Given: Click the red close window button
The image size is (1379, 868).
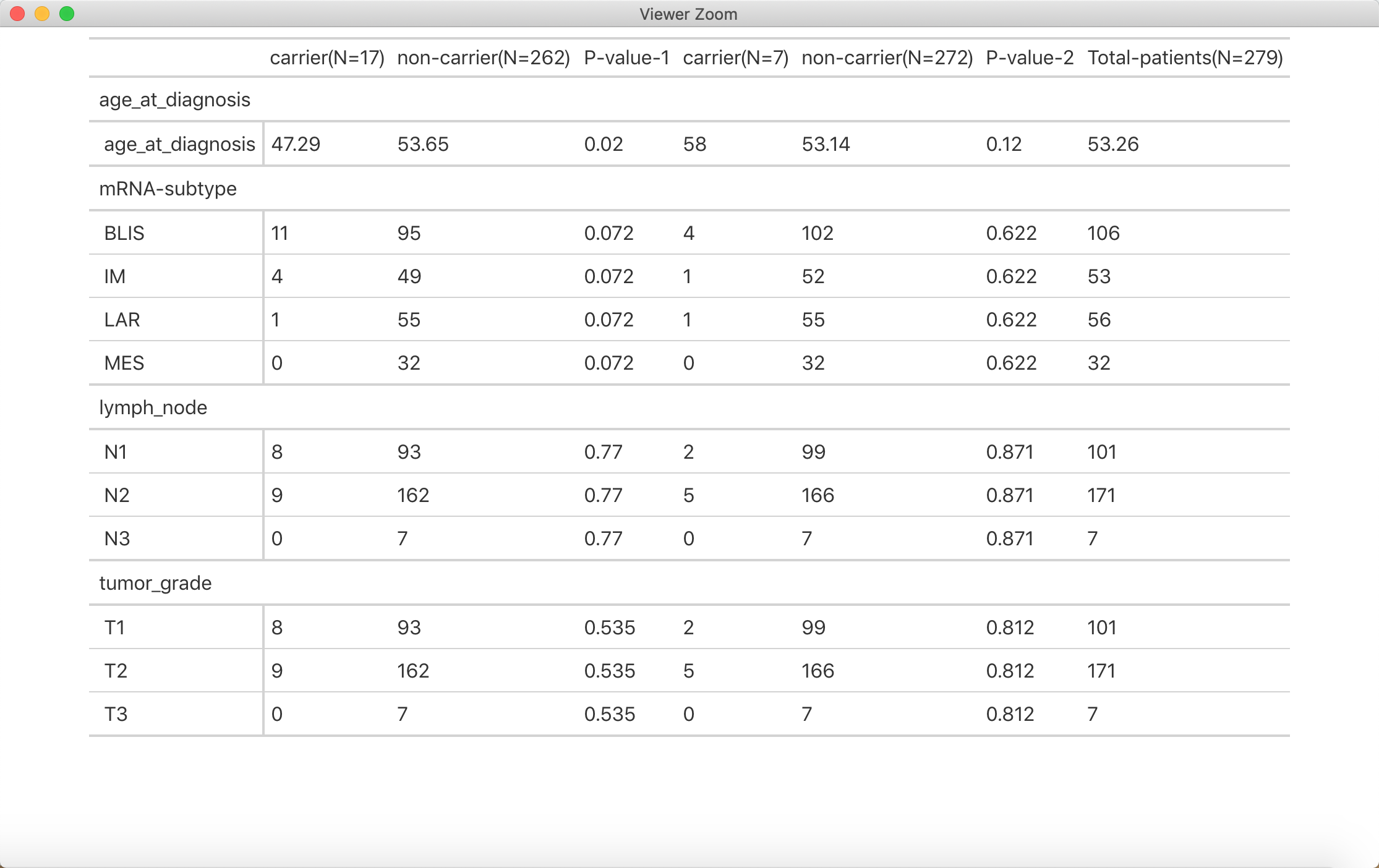Looking at the screenshot, I should coord(17,14).
